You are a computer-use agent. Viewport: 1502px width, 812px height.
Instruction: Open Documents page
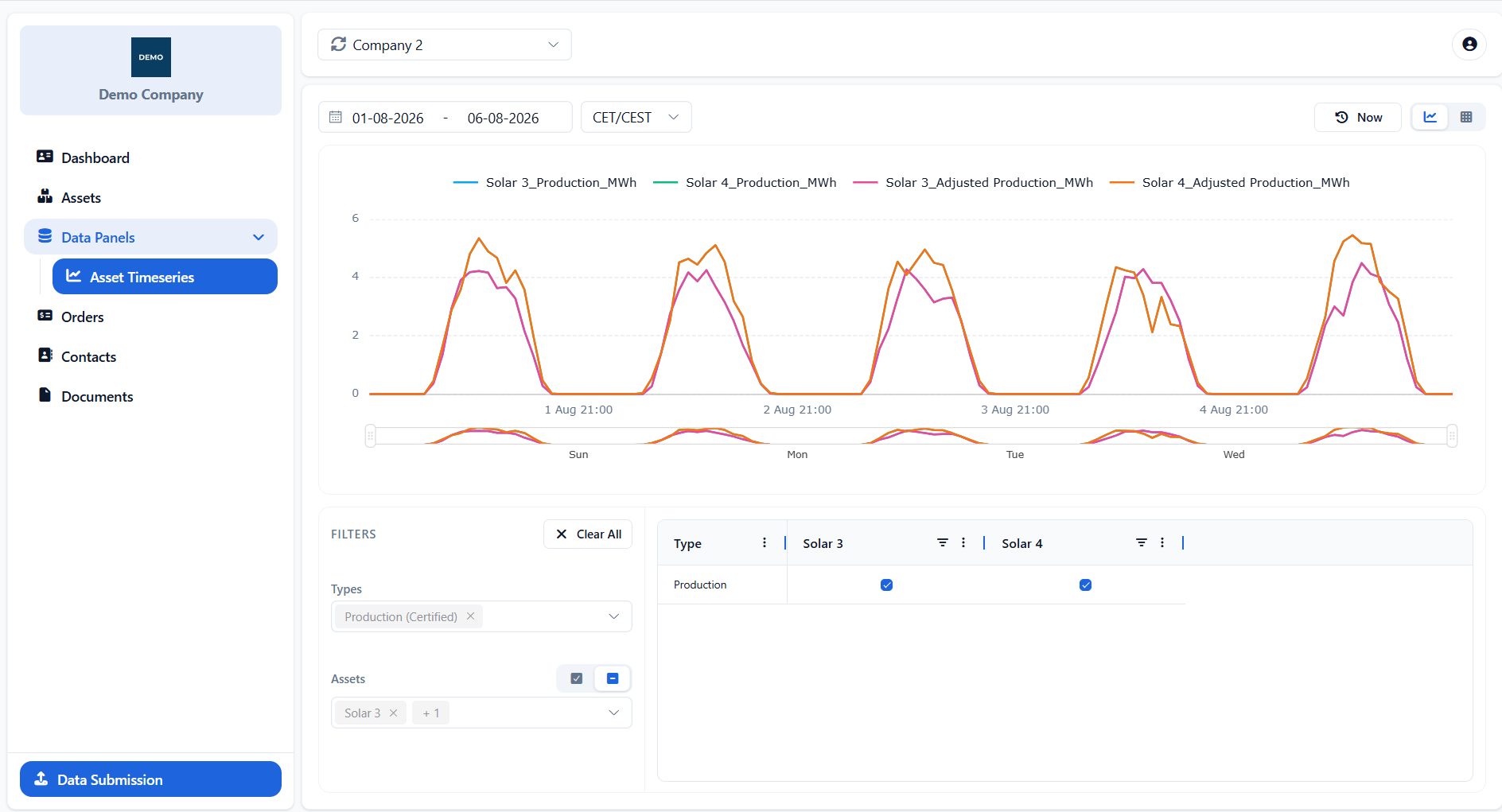click(x=97, y=396)
